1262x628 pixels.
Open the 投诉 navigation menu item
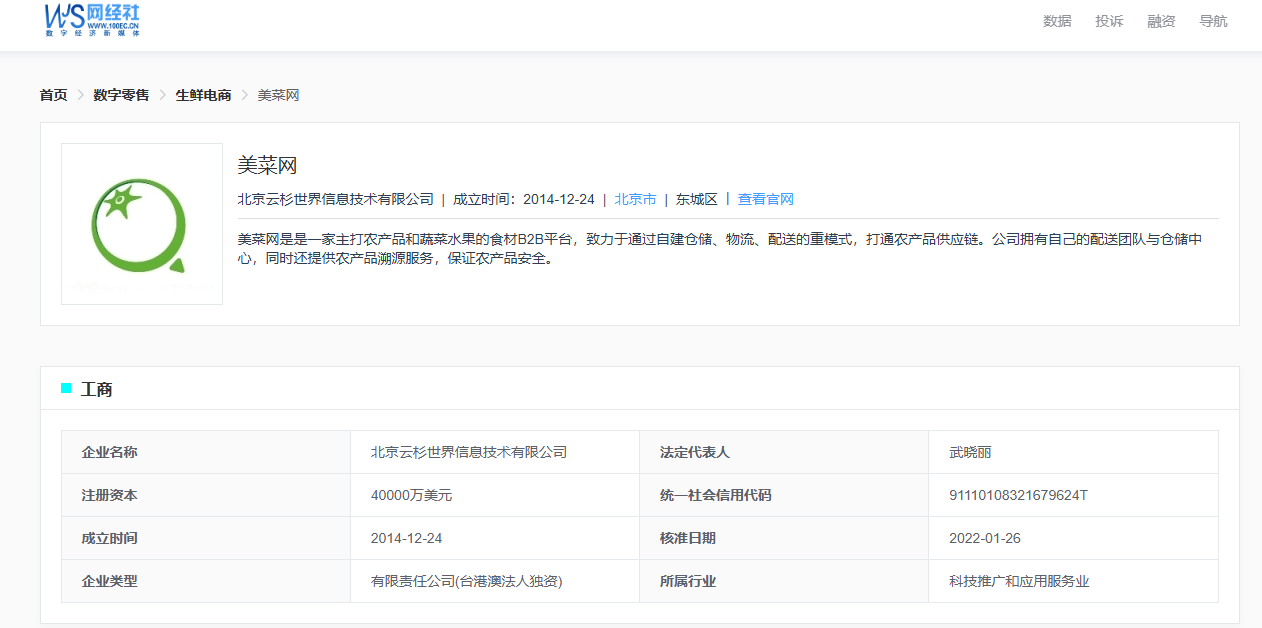(1109, 21)
